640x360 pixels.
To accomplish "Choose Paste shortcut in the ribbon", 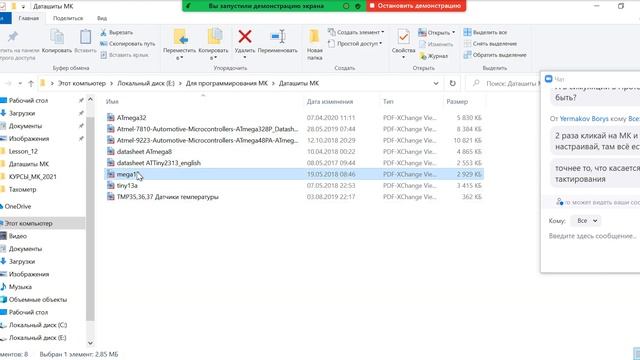I will [x=124, y=55].
